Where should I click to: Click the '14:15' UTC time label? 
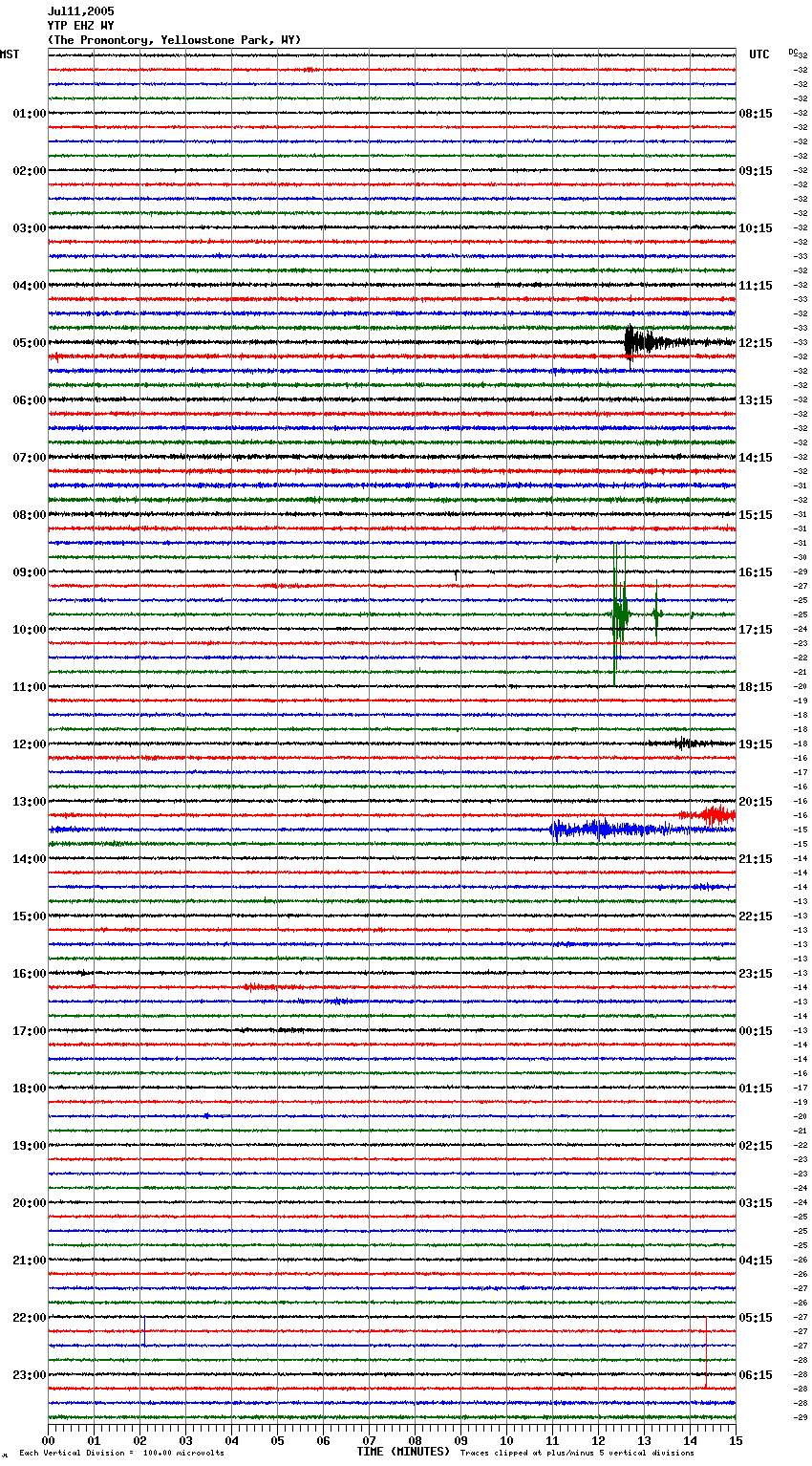[x=756, y=458]
